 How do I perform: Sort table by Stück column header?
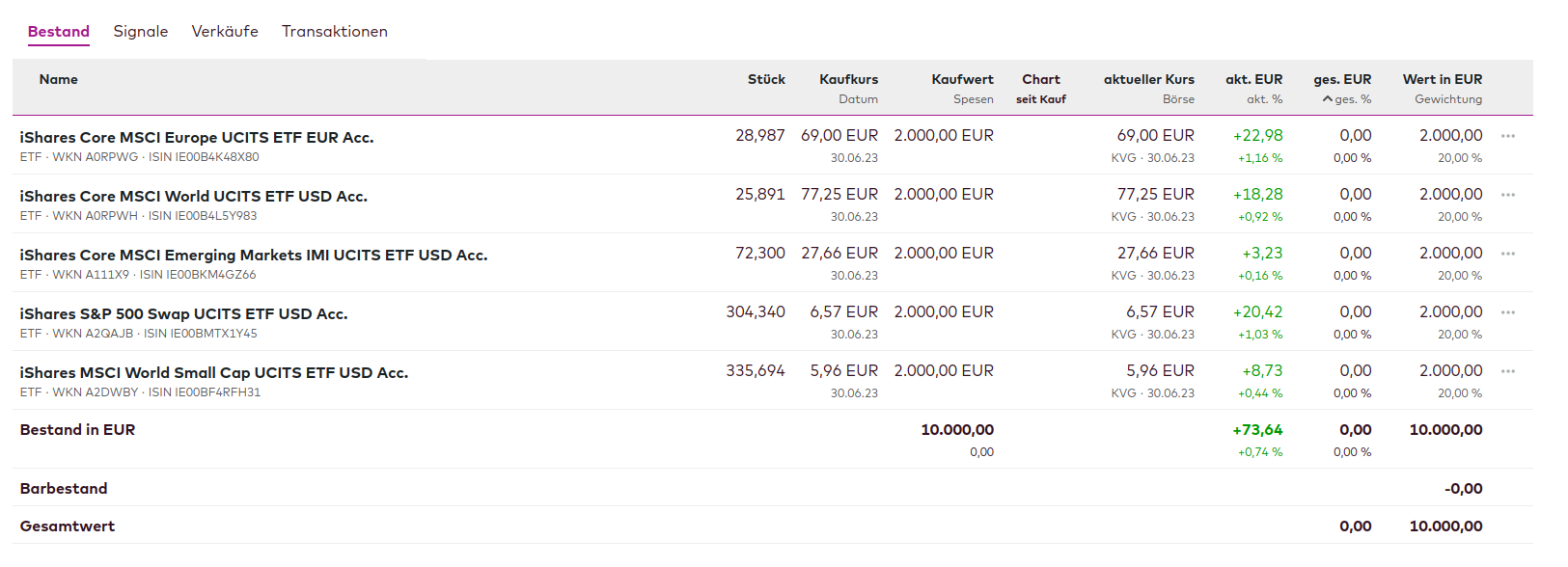pos(766,79)
